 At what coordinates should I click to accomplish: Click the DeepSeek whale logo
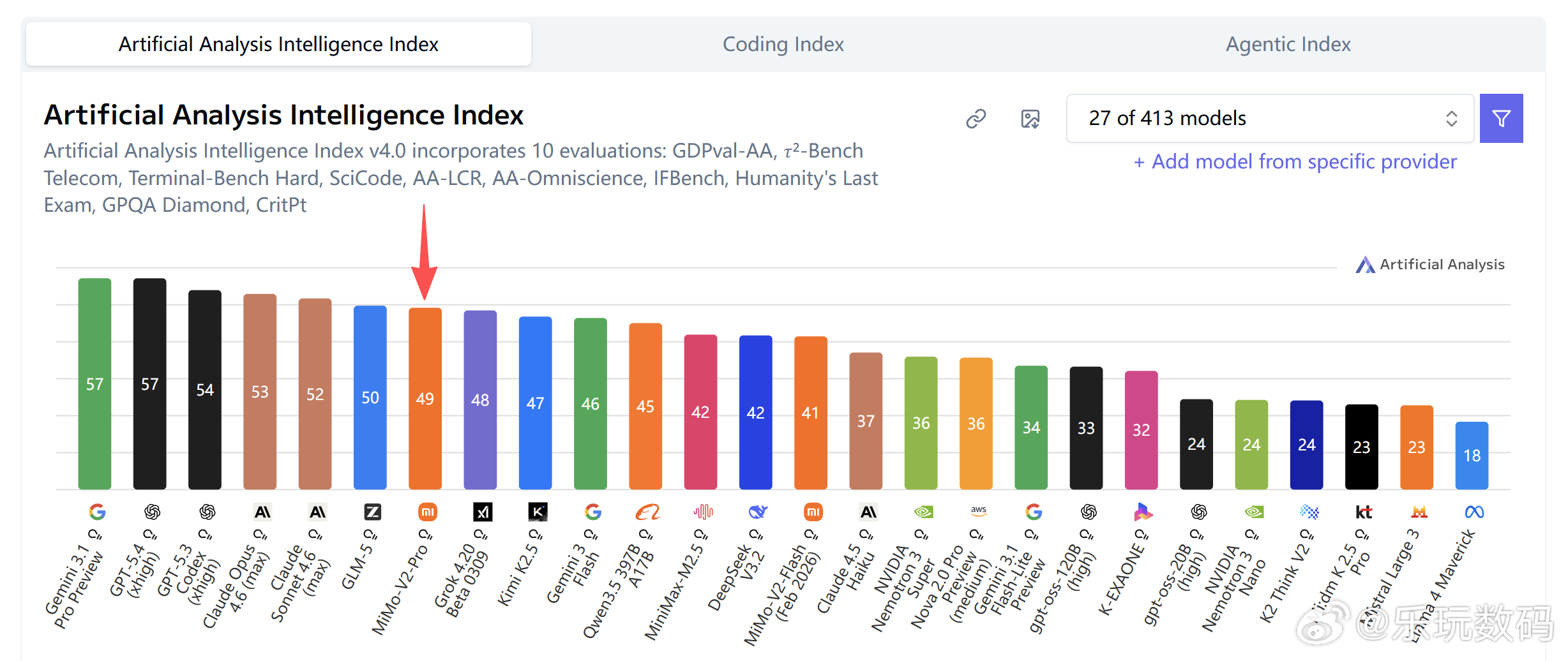758,512
